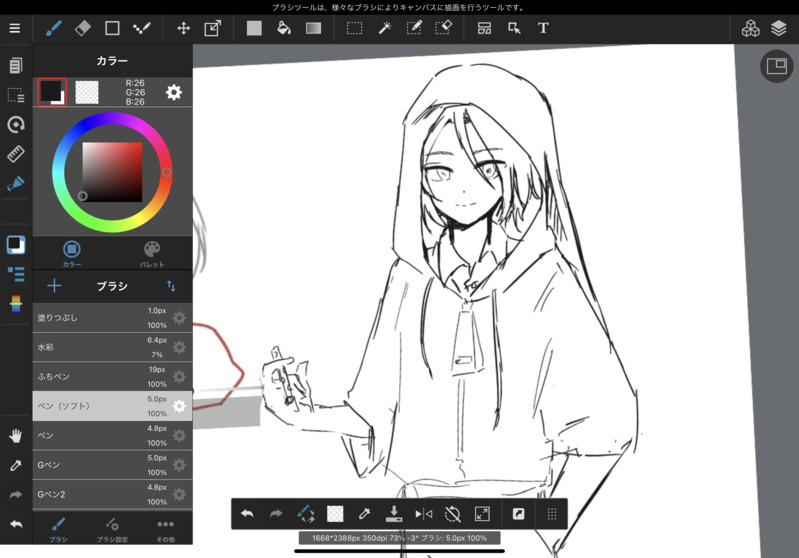Select the rectangular selection tool

(x=355, y=28)
